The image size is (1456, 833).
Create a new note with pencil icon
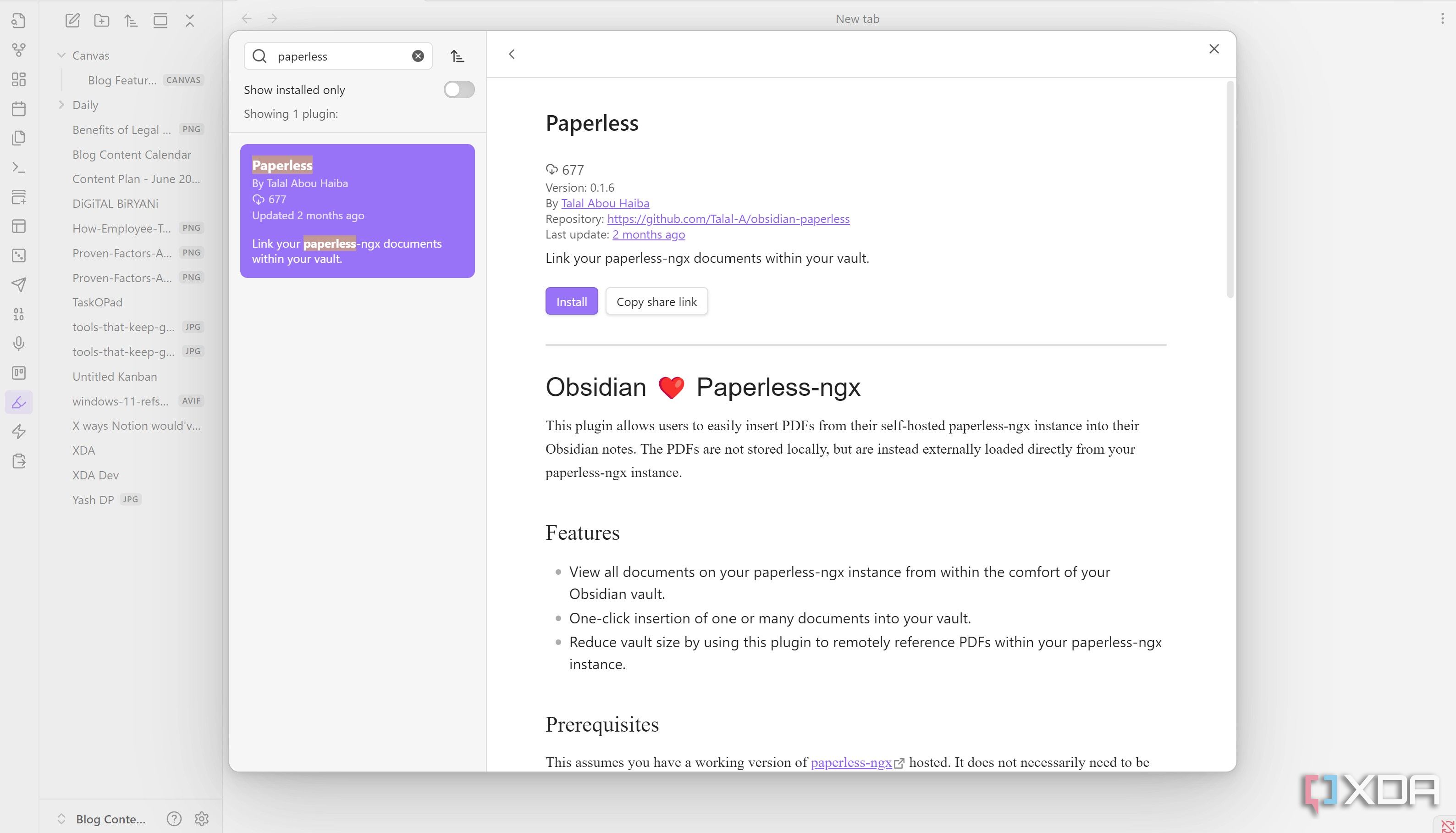(72, 21)
